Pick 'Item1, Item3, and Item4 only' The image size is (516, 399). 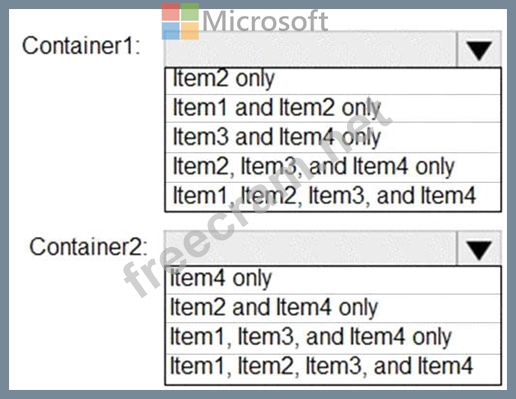[333, 338]
